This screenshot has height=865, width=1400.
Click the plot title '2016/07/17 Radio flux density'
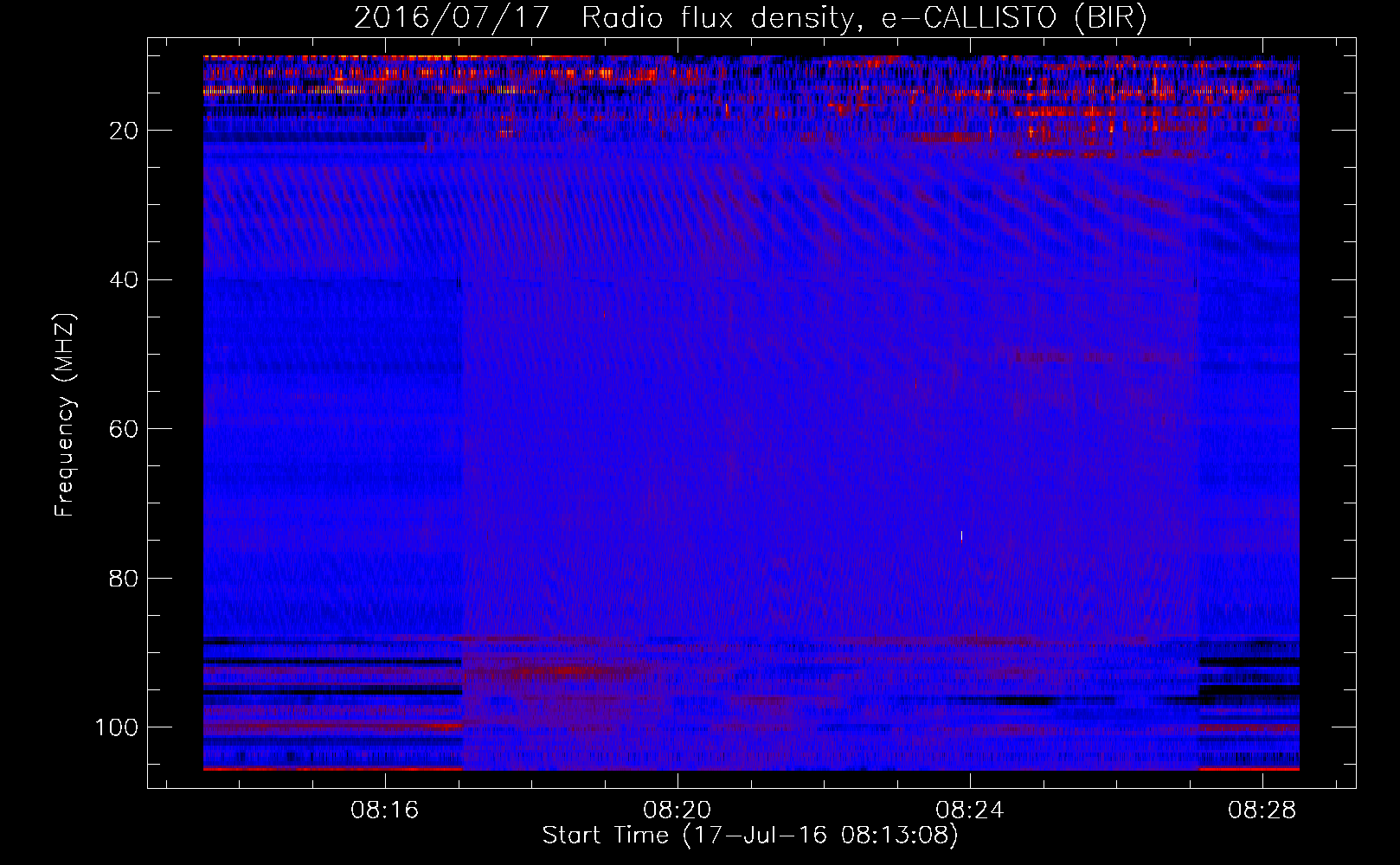(750, 17)
